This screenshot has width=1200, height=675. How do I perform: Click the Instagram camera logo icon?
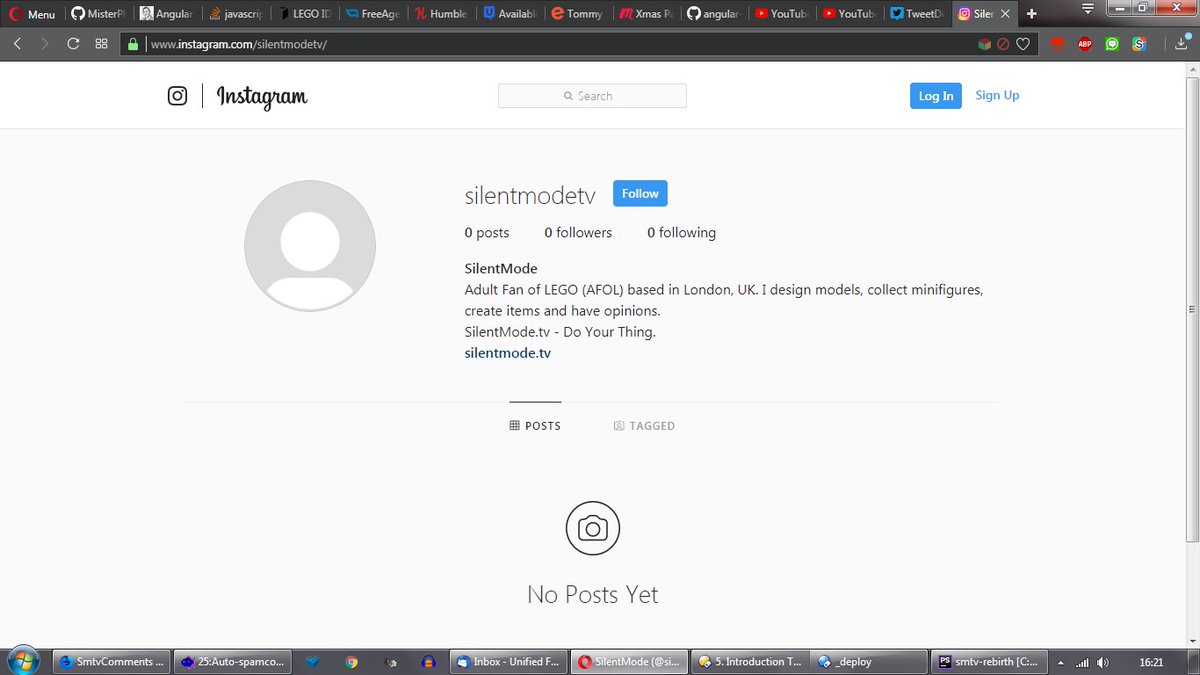pos(177,96)
